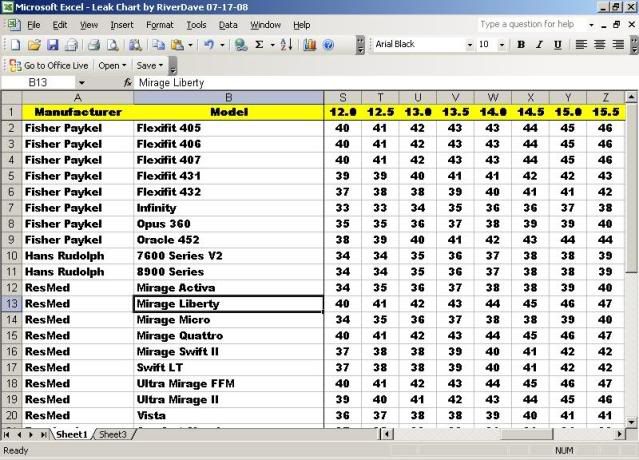This screenshot has height=460, width=639.
Task: Click the Undo arrow icon
Action: click(x=208, y=45)
